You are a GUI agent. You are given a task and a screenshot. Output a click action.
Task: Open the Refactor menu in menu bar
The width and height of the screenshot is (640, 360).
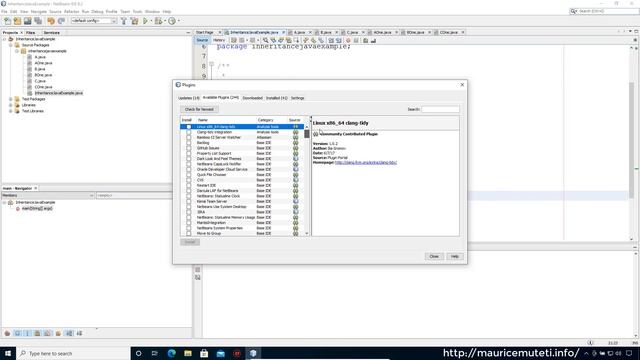pyautogui.click(x=71, y=11)
